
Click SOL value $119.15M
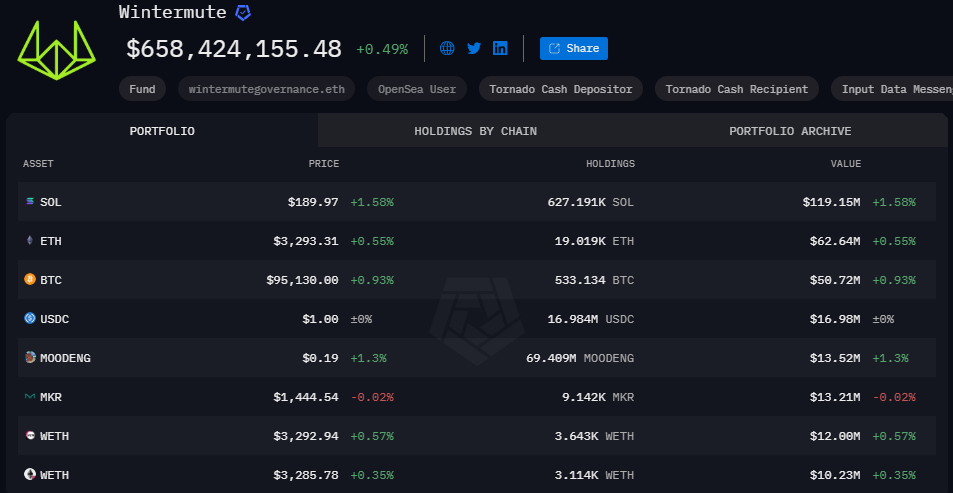(x=831, y=202)
